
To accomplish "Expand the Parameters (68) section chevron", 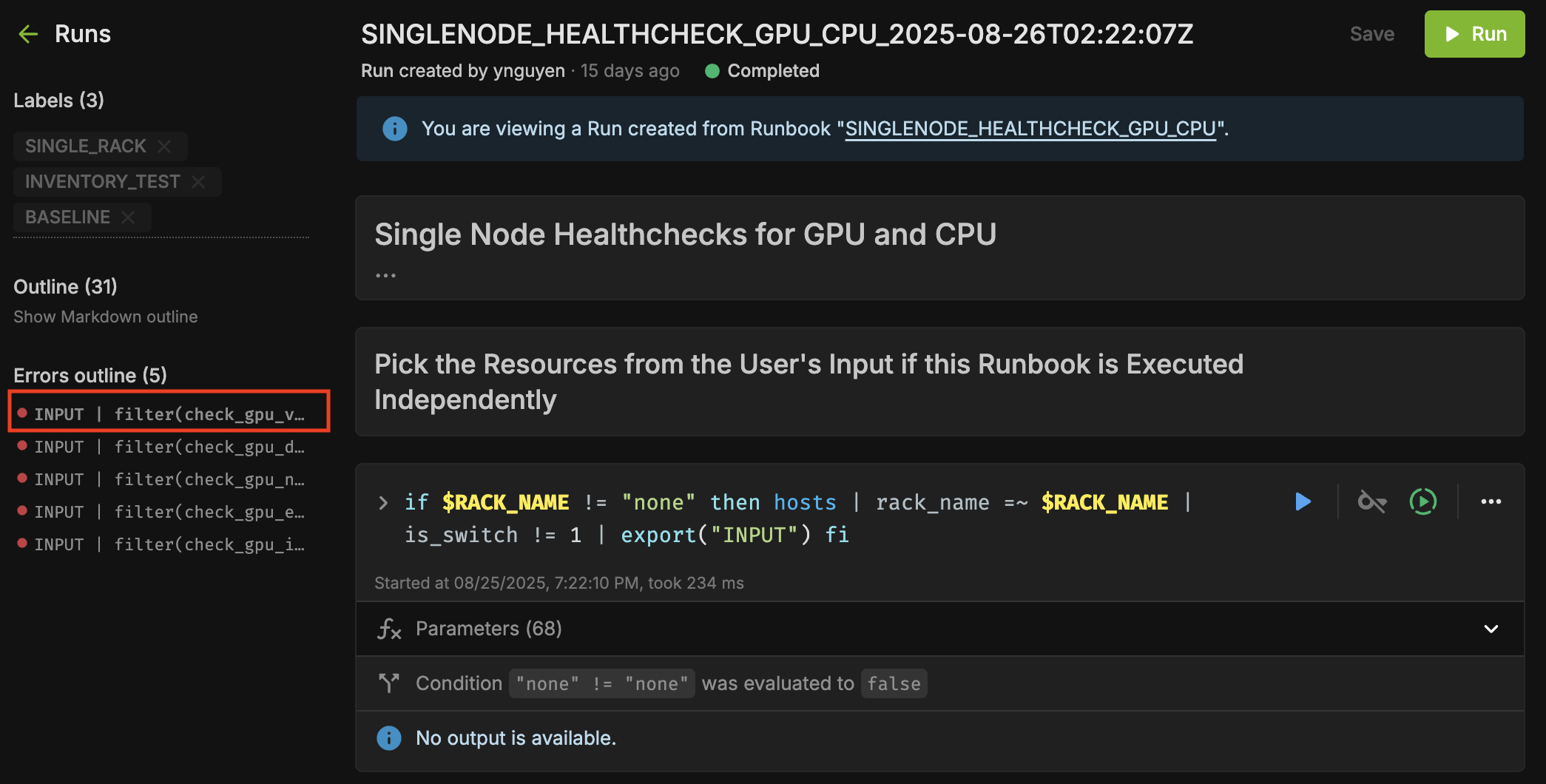I will [1491, 629].
